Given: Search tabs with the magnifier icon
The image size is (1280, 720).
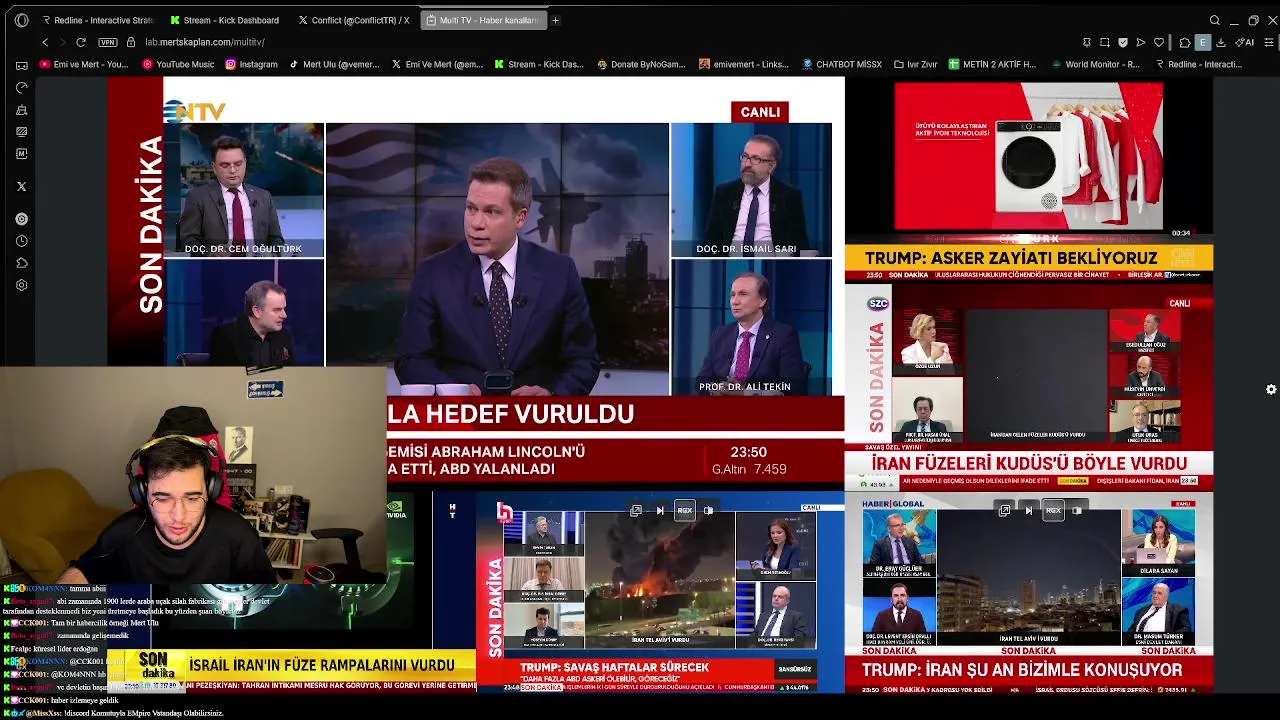Looking at the screenshot, I should click(1215, 20).
